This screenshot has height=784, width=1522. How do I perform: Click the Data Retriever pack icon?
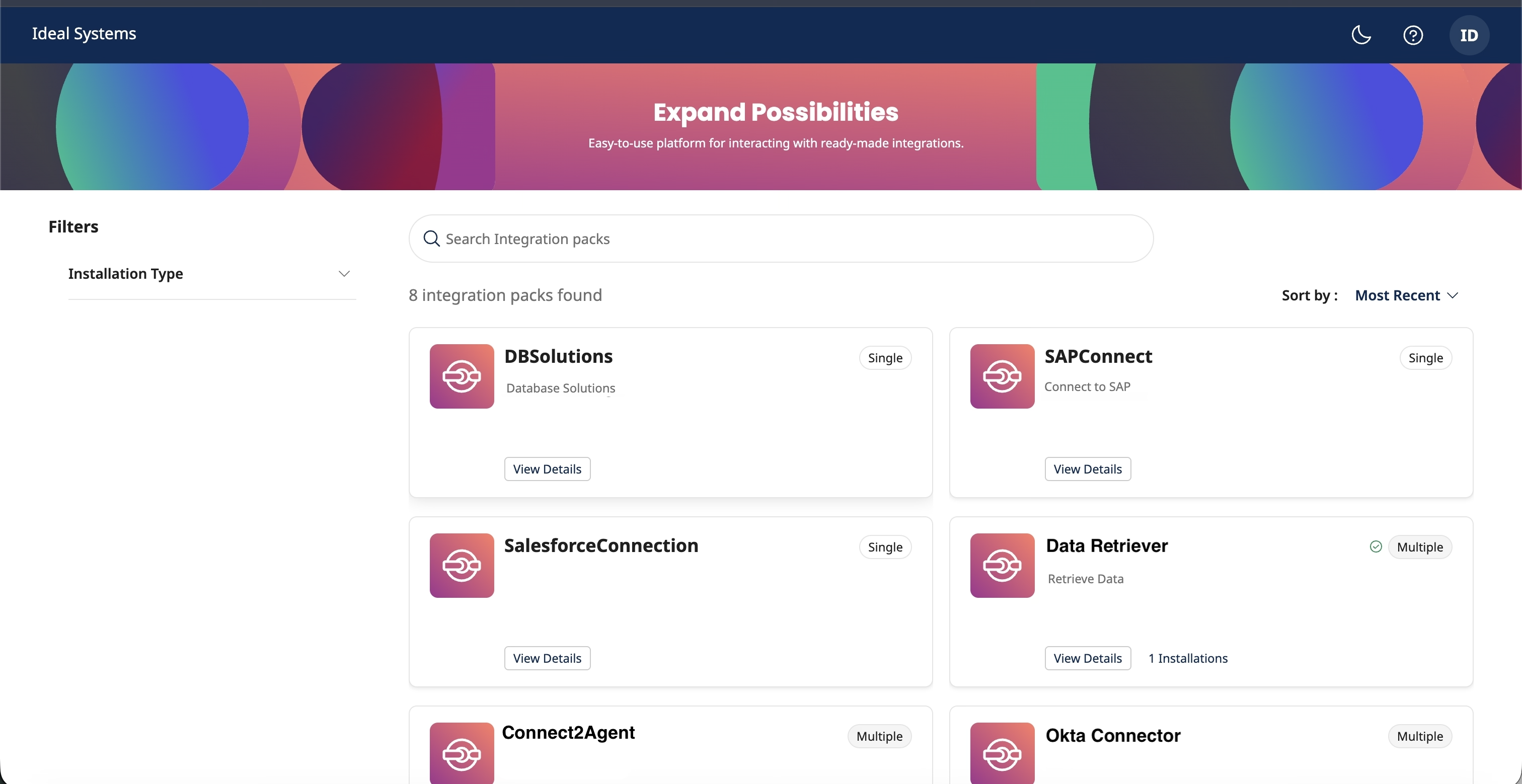(x=1002, y=565)
